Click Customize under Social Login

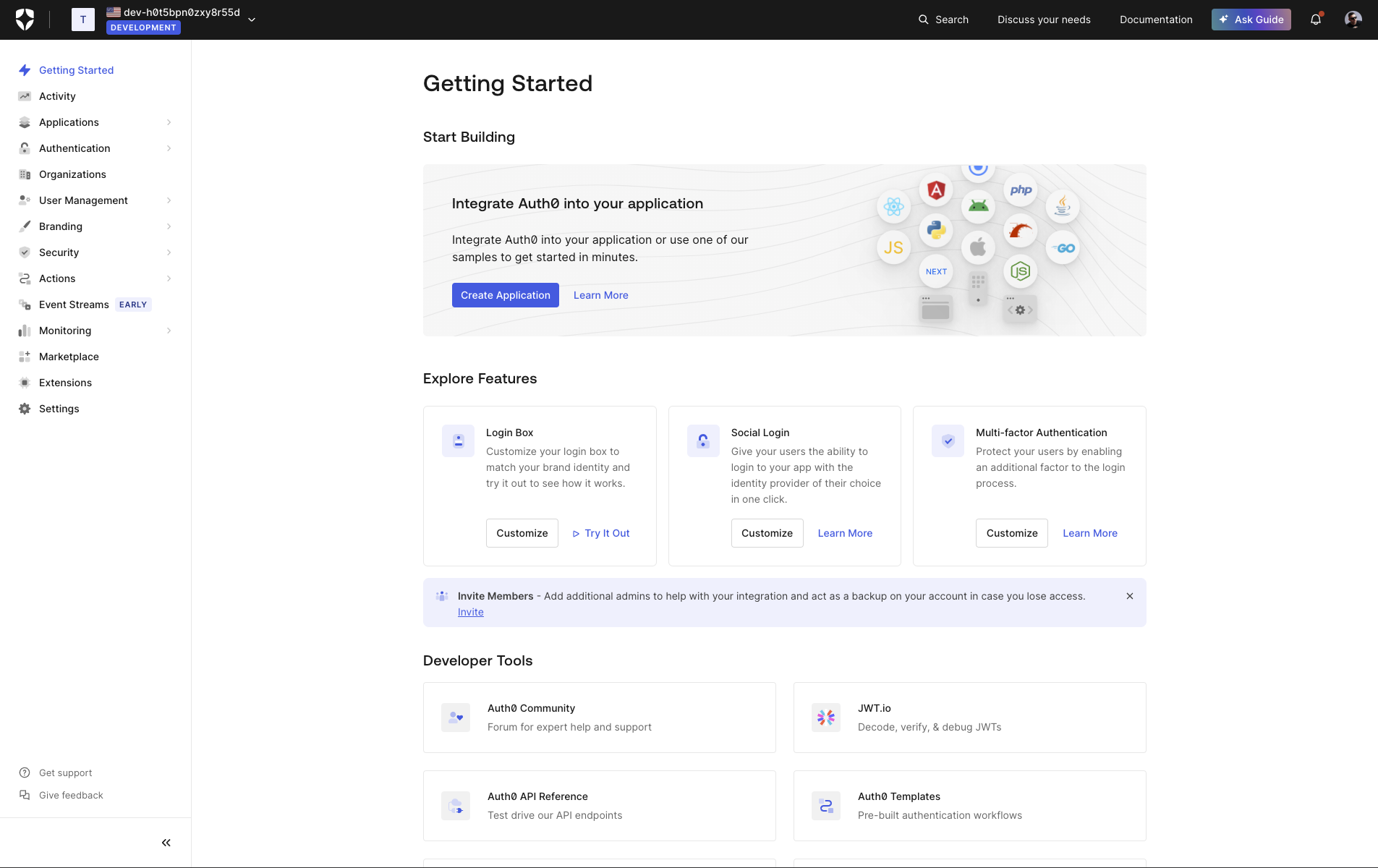click(767, 533)
